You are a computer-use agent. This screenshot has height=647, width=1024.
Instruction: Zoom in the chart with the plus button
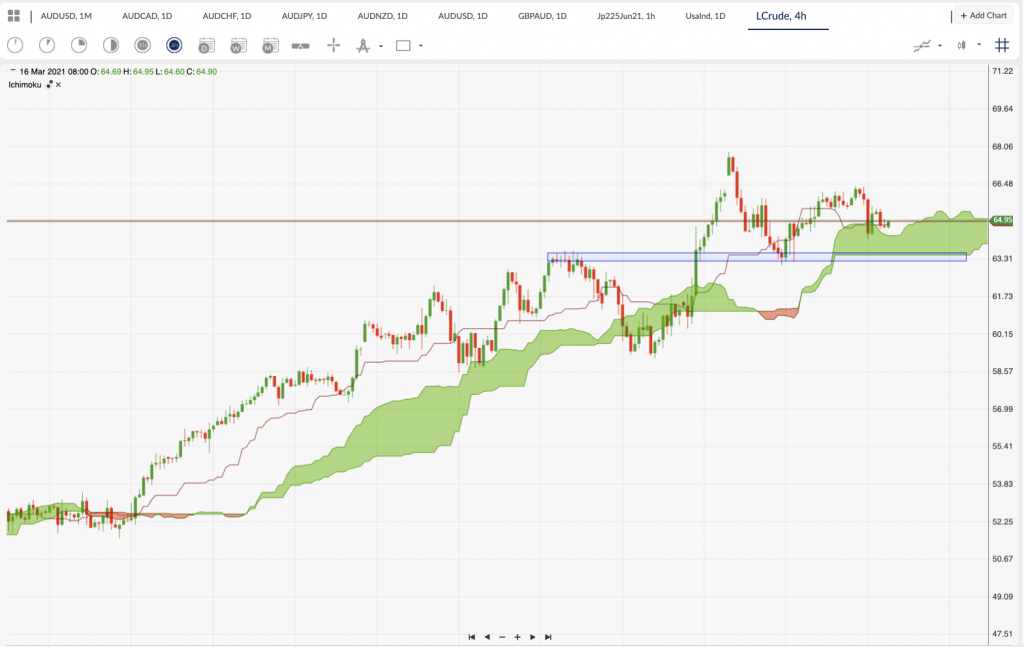(517, 637)
